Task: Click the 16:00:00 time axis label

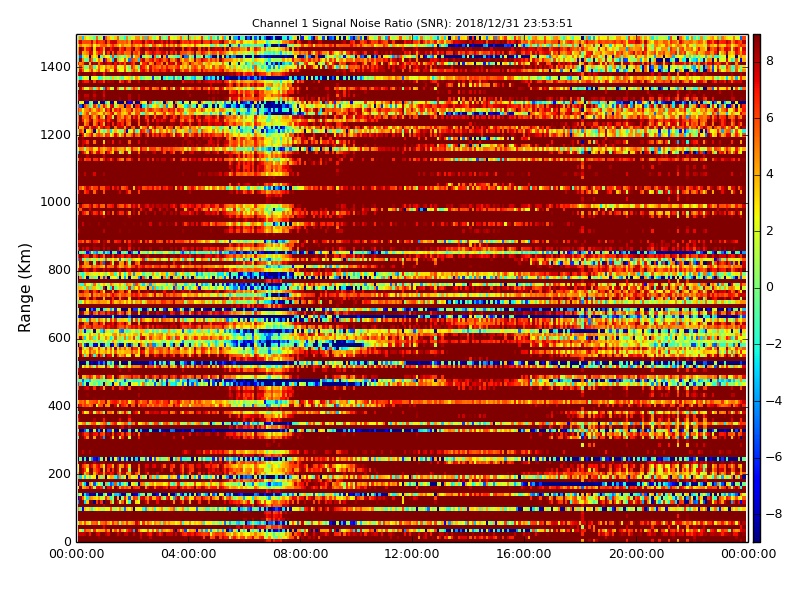Action: (x=524, y=554)
